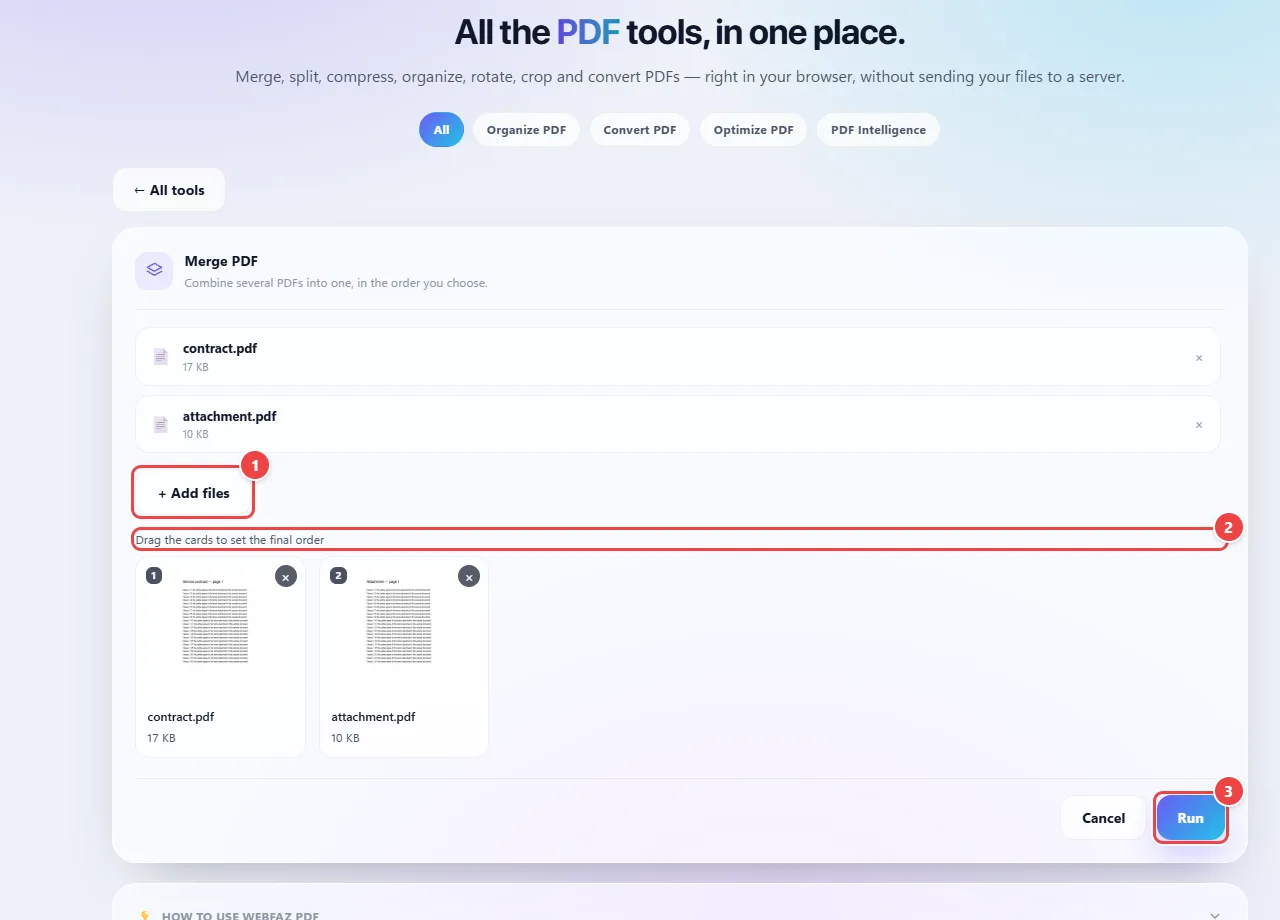This screenshot has width=1280, height=920.
Task: Delete the contract.pdf thumbnail card
Action: point(286,577)
